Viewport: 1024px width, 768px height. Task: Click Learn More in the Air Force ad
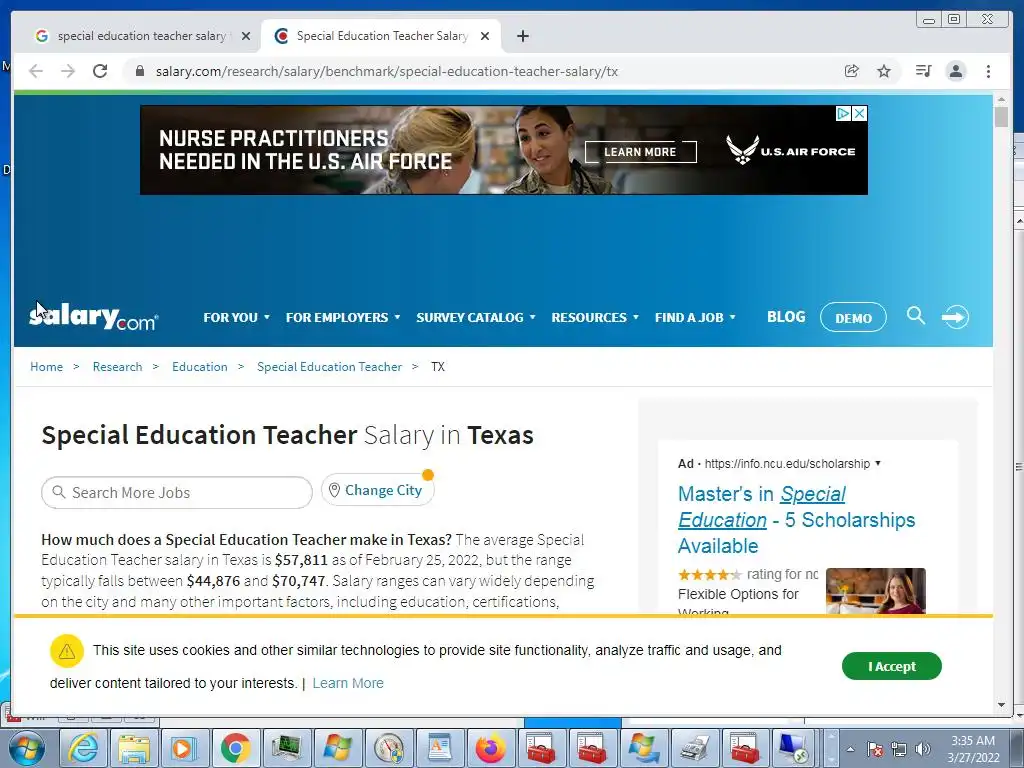click(640, 152)
